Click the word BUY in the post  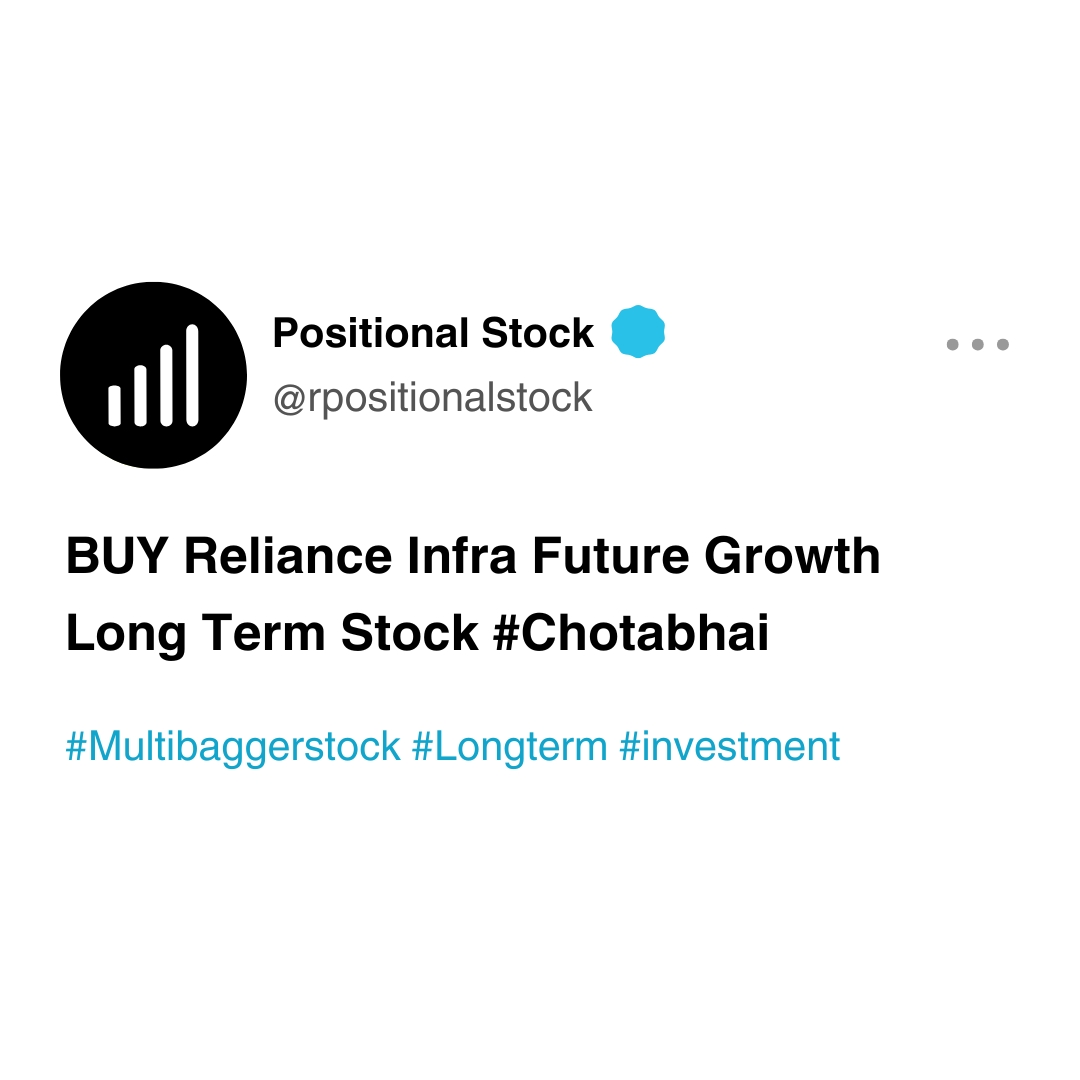[x=118, y=556]
